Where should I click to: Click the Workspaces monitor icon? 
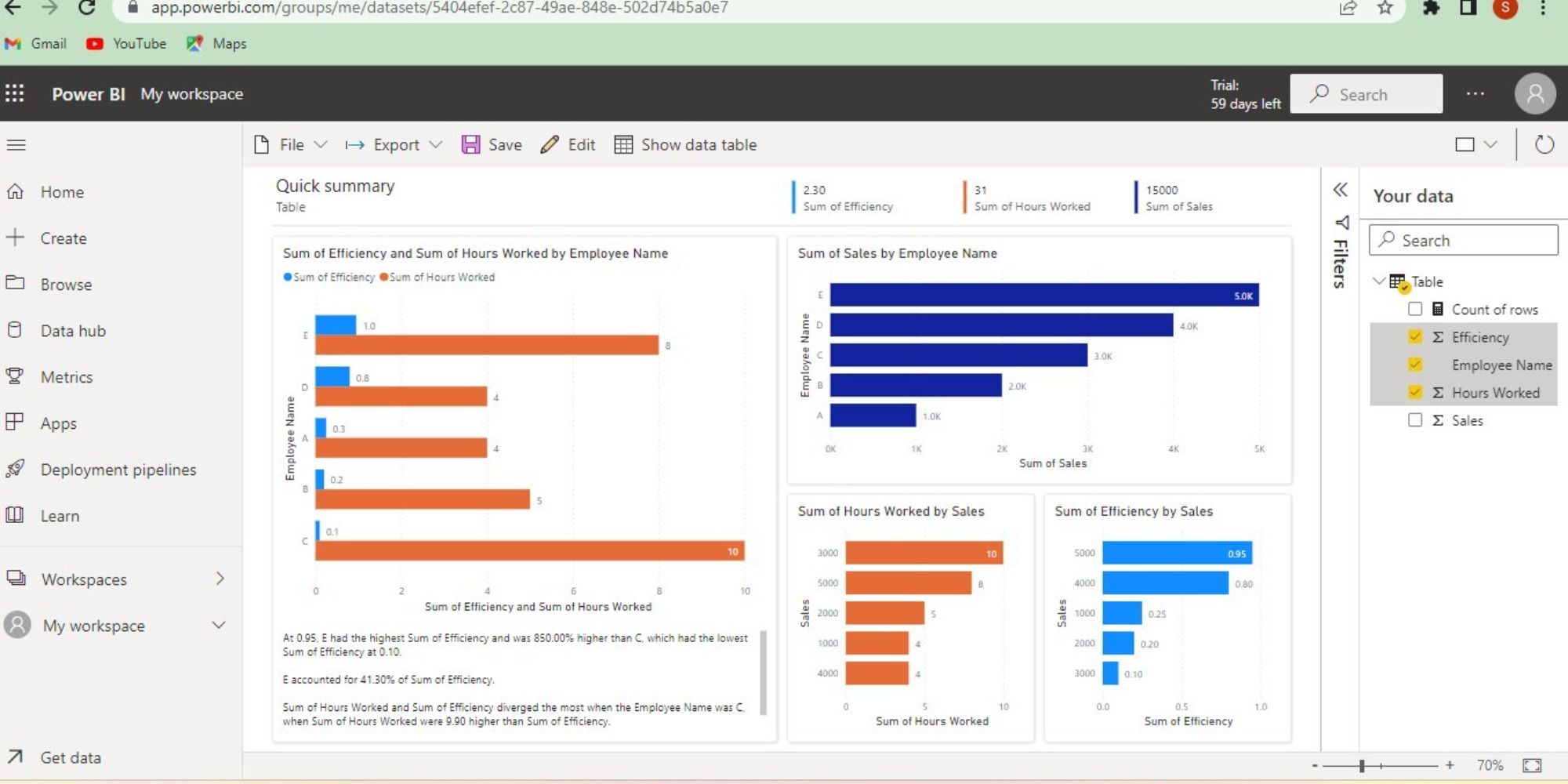(x=16, y=579)
